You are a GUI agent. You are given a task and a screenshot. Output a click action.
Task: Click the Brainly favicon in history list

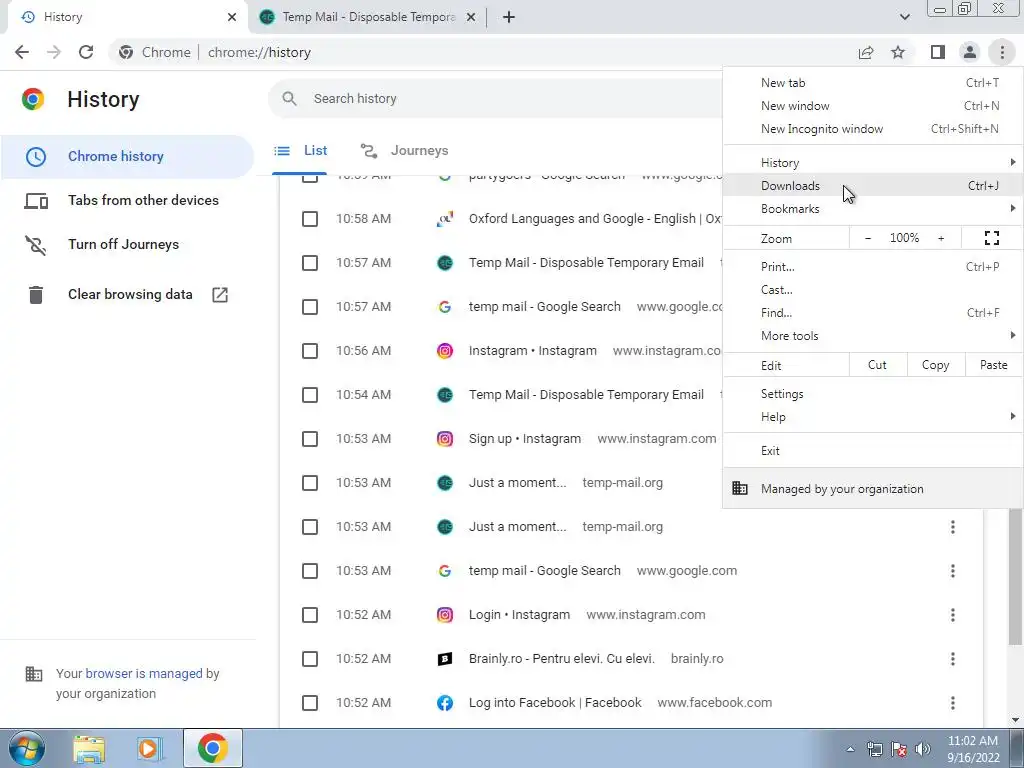pos(445,659)
